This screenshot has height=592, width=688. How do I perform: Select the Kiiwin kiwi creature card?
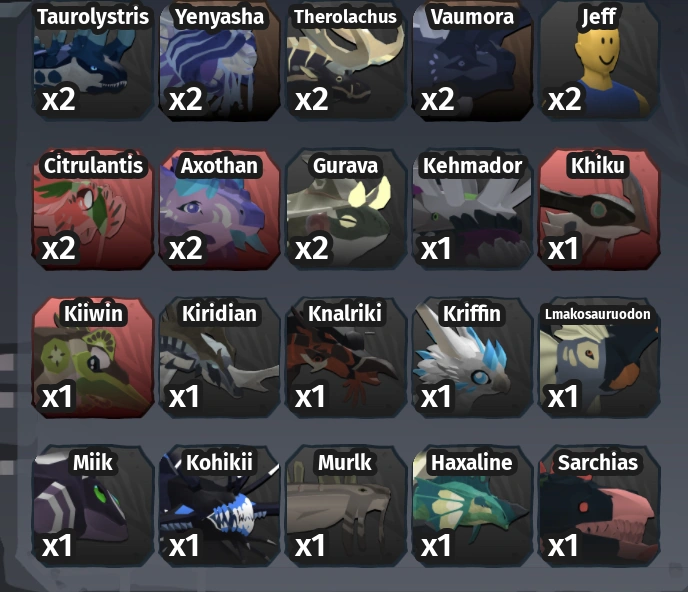(93, 358)
